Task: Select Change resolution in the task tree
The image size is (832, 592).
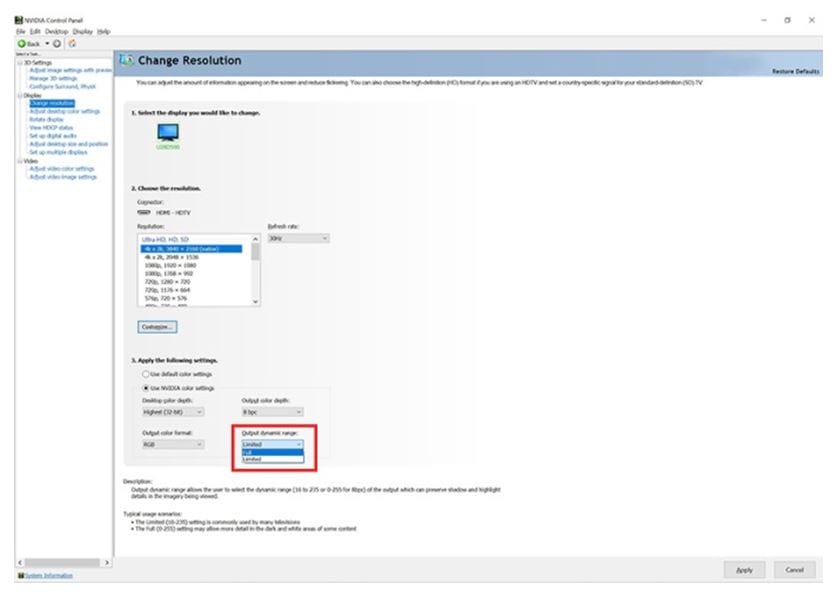Action: click(52, 103)
